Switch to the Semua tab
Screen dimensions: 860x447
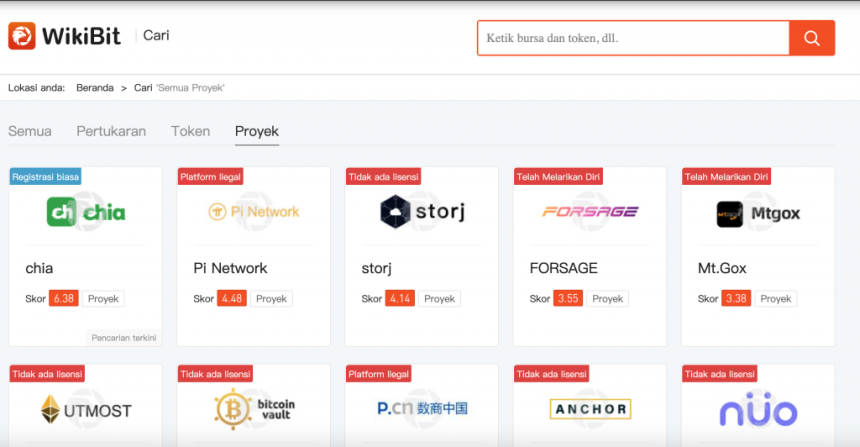pyautogui.click(x=30, y=131)
